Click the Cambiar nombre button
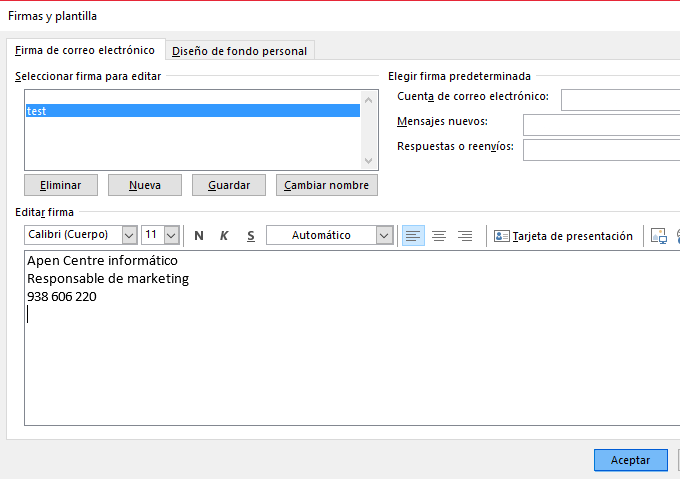This screenshot has height=479, width=680. click(x=327, y=185)
